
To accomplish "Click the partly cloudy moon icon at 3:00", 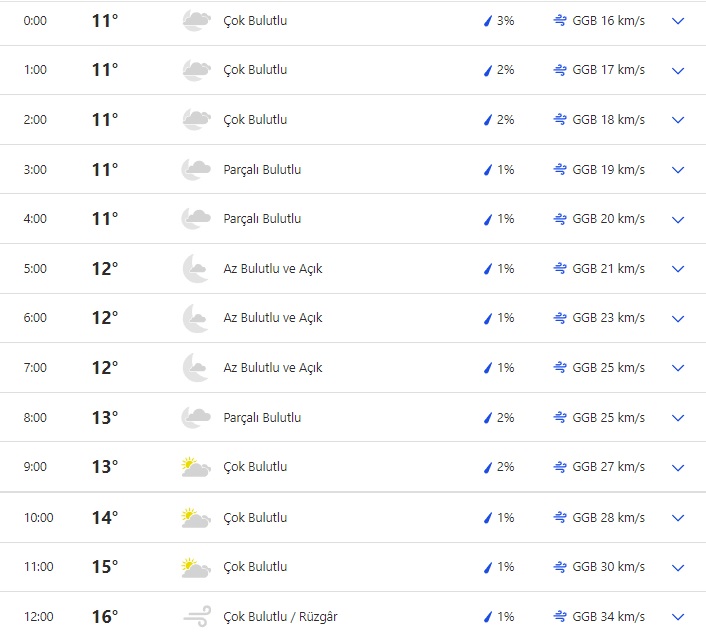I will pyautogui.click(x=196, y=169).
